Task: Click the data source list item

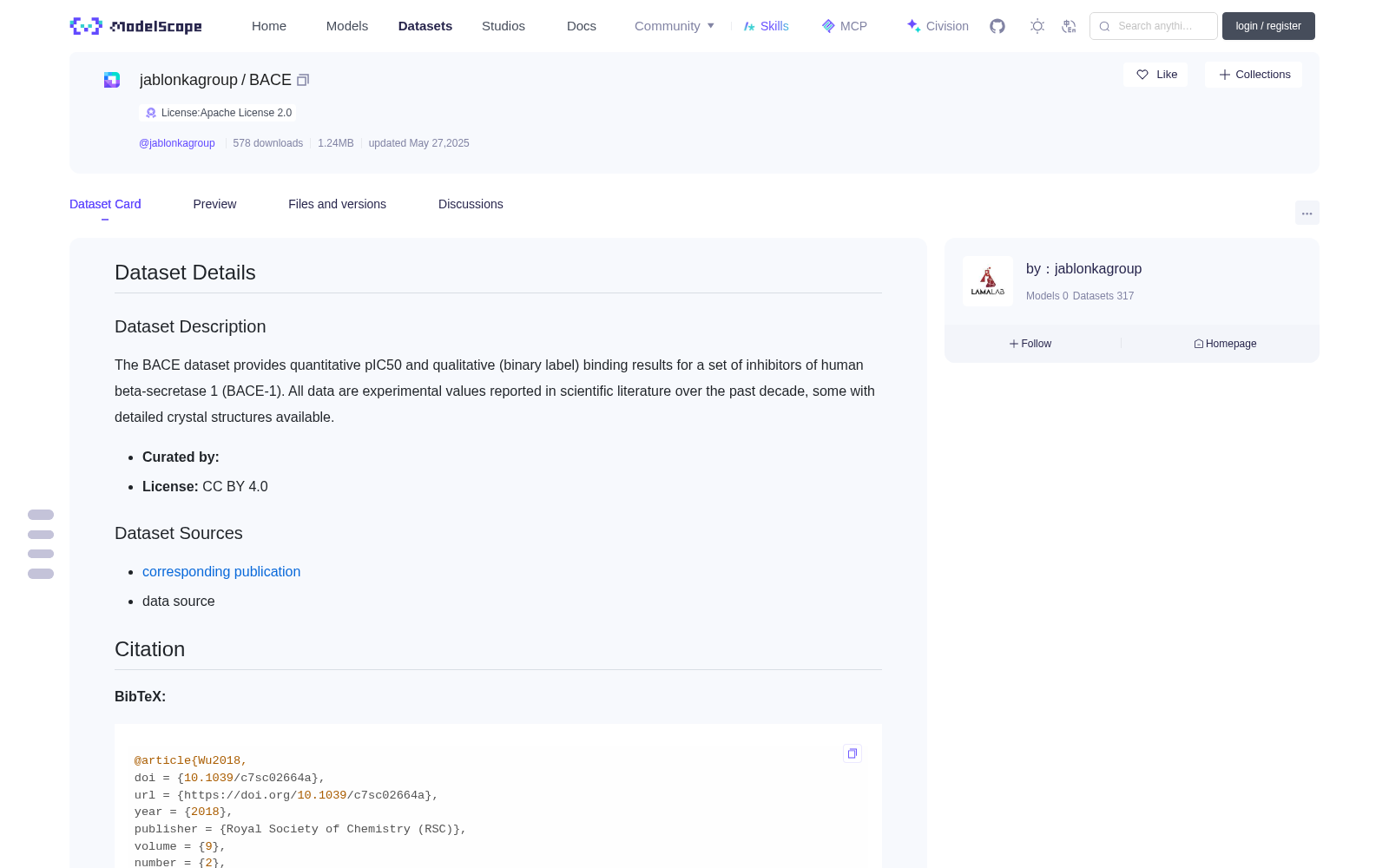Action: pyautogui.click(x=179, y=601)
